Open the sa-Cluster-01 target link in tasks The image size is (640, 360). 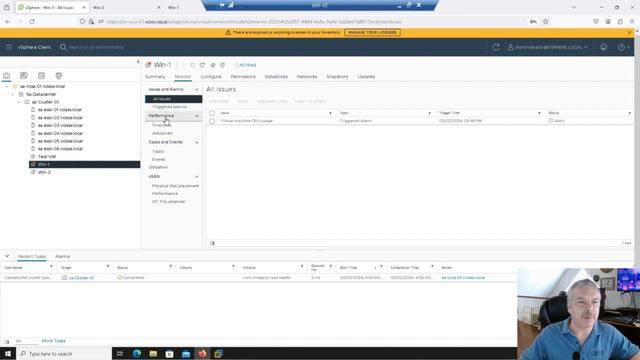coord(81,278)
